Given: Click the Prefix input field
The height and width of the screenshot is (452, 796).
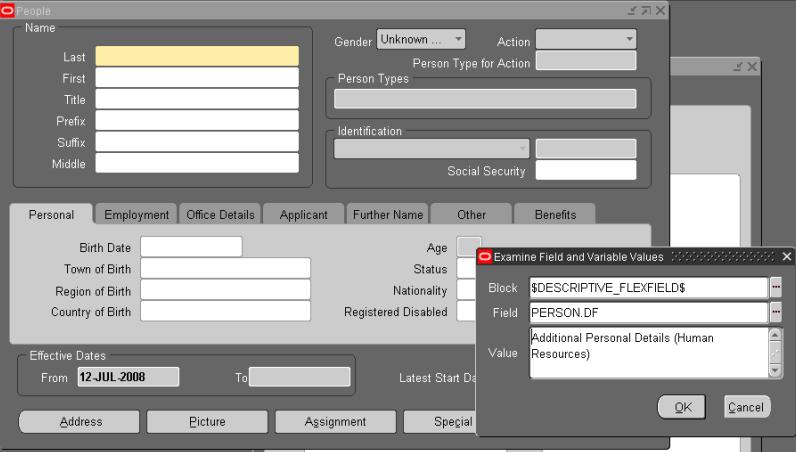Looking at the screenshot, I should click(x=197, y=121).
